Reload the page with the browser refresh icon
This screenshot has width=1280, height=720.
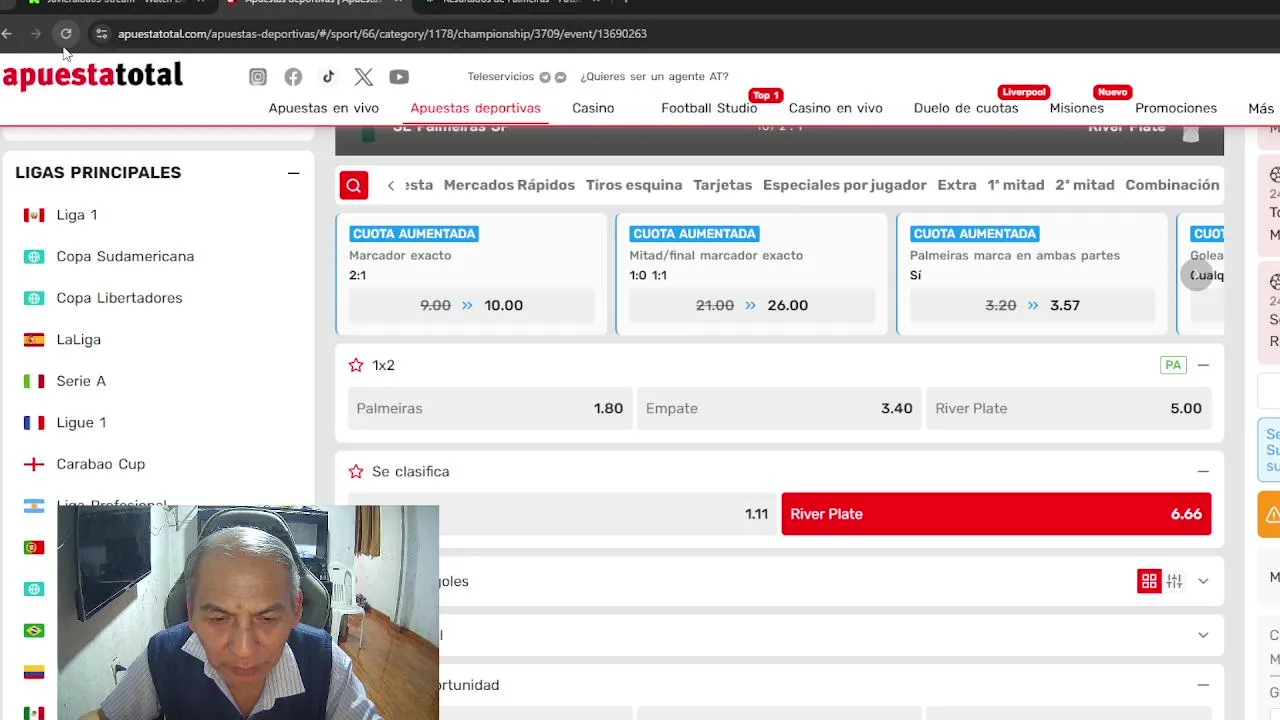pyautogui.click(x=66, y=34)
